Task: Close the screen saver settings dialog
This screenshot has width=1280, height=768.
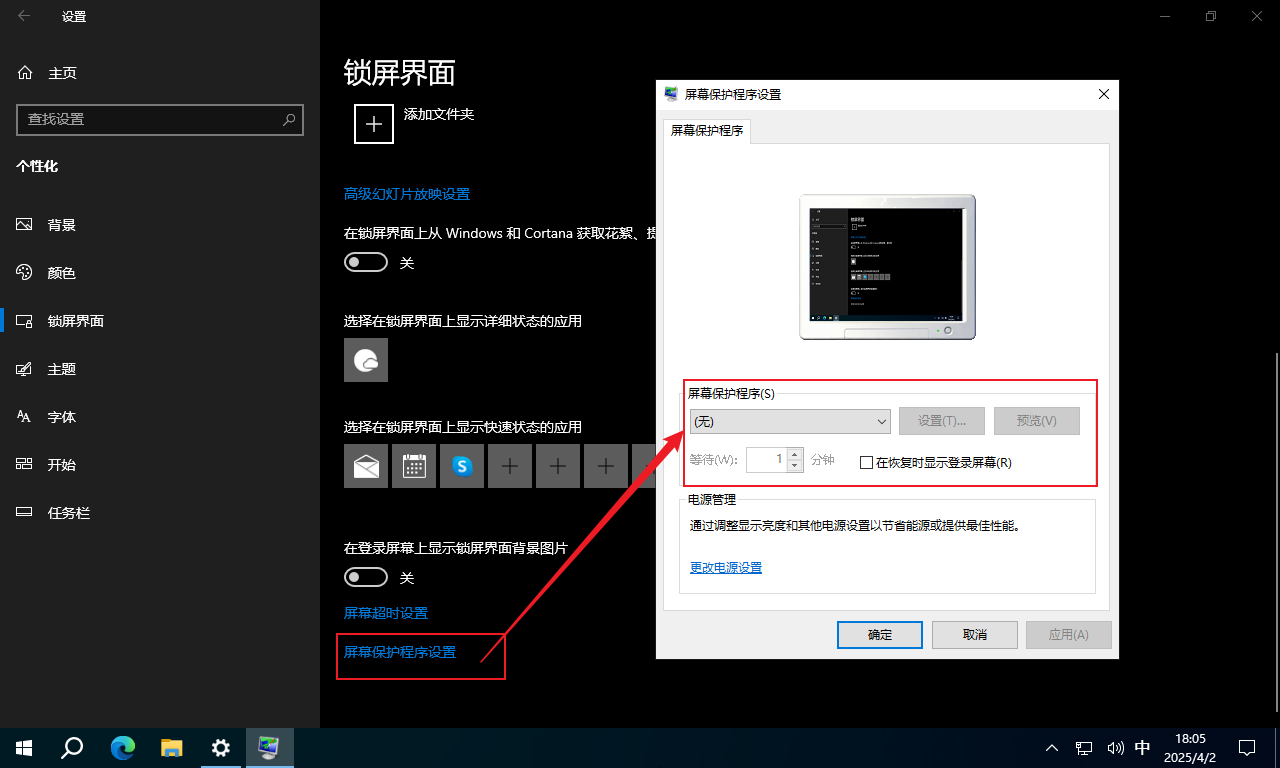Action: tap(1104, 94)
